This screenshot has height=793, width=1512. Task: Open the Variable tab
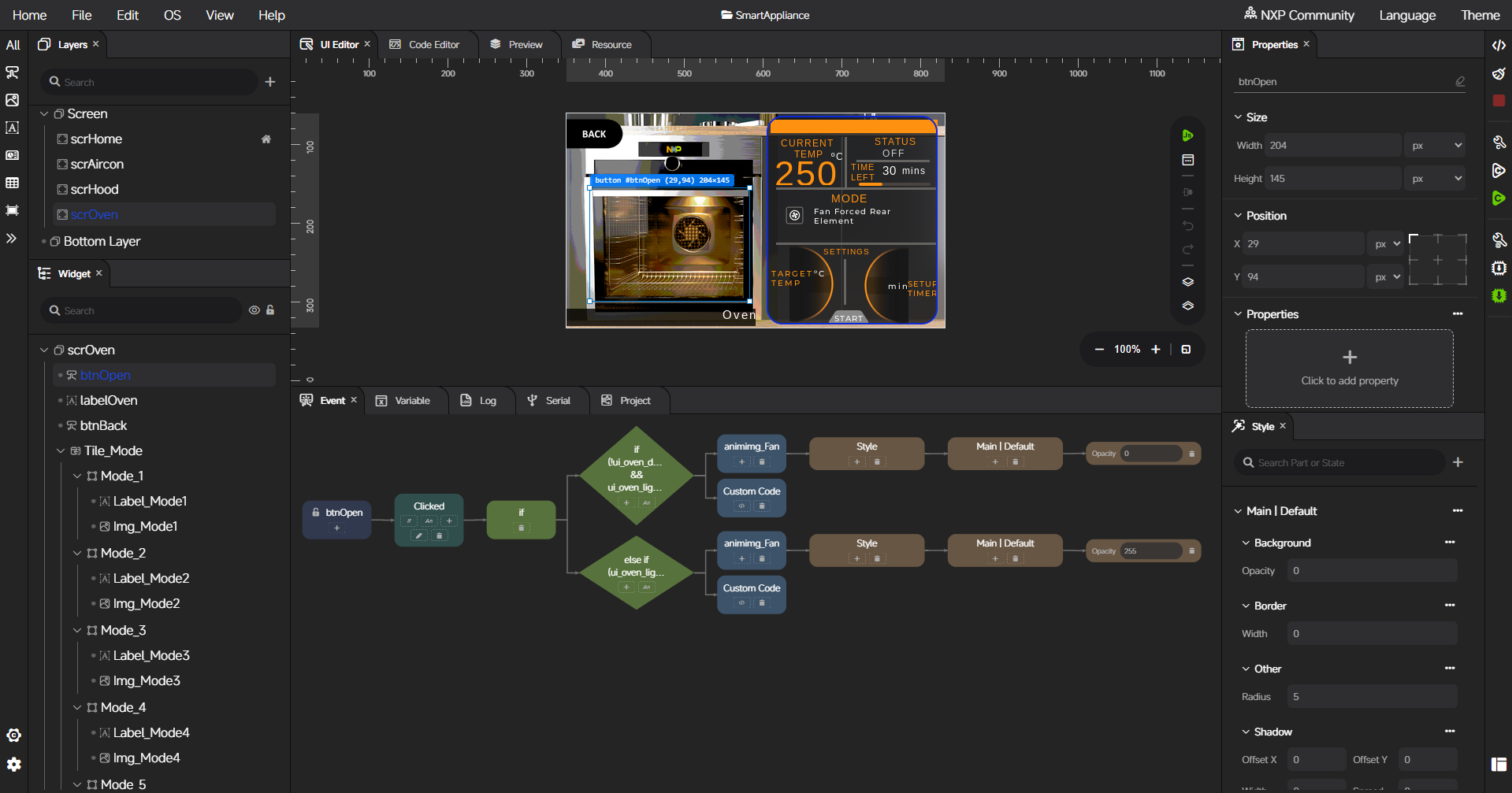coord(403,401)
